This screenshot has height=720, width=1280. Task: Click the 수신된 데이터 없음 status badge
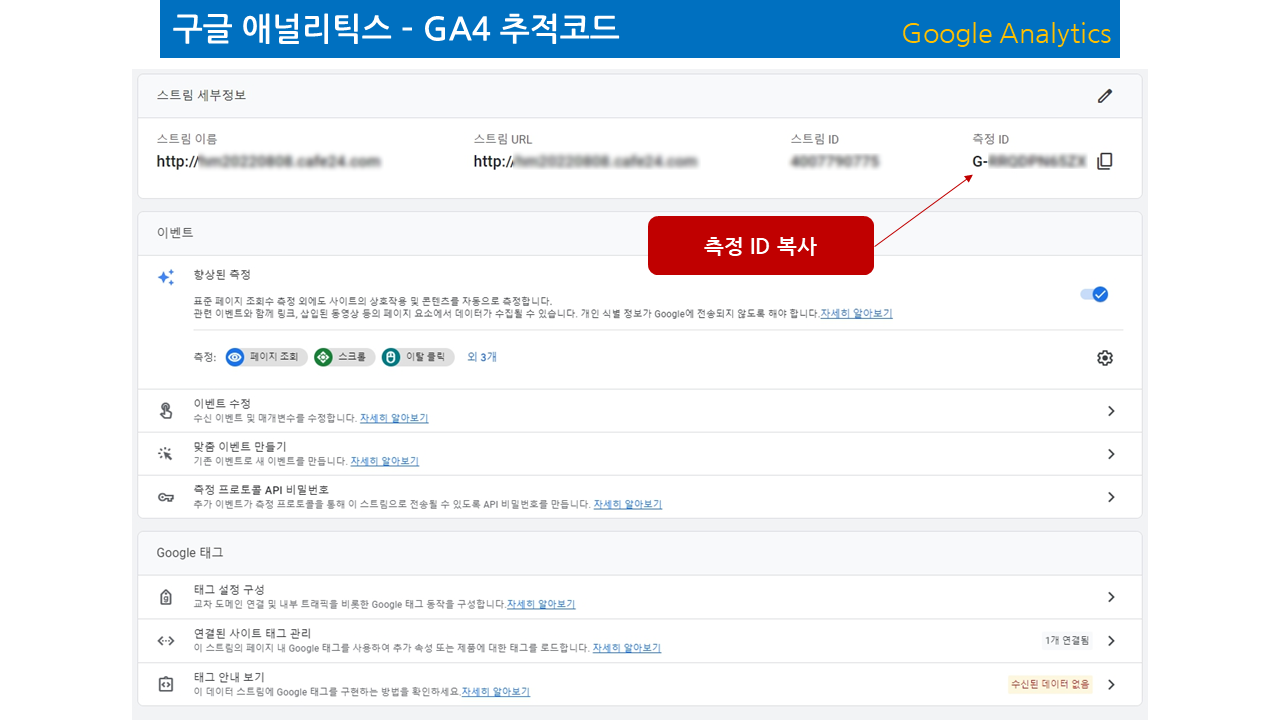1050,685
